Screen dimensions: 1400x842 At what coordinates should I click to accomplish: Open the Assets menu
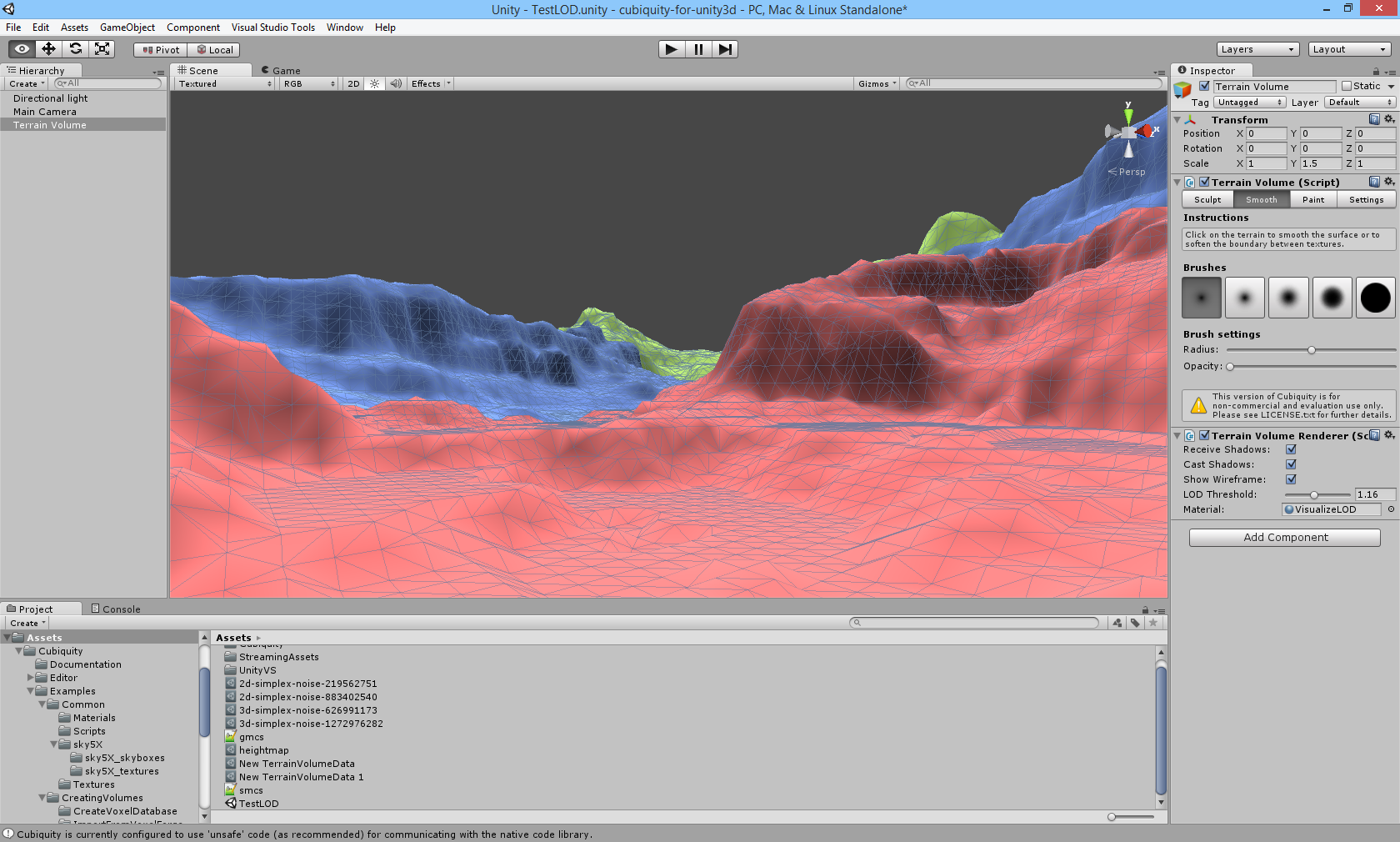[74, 28]
